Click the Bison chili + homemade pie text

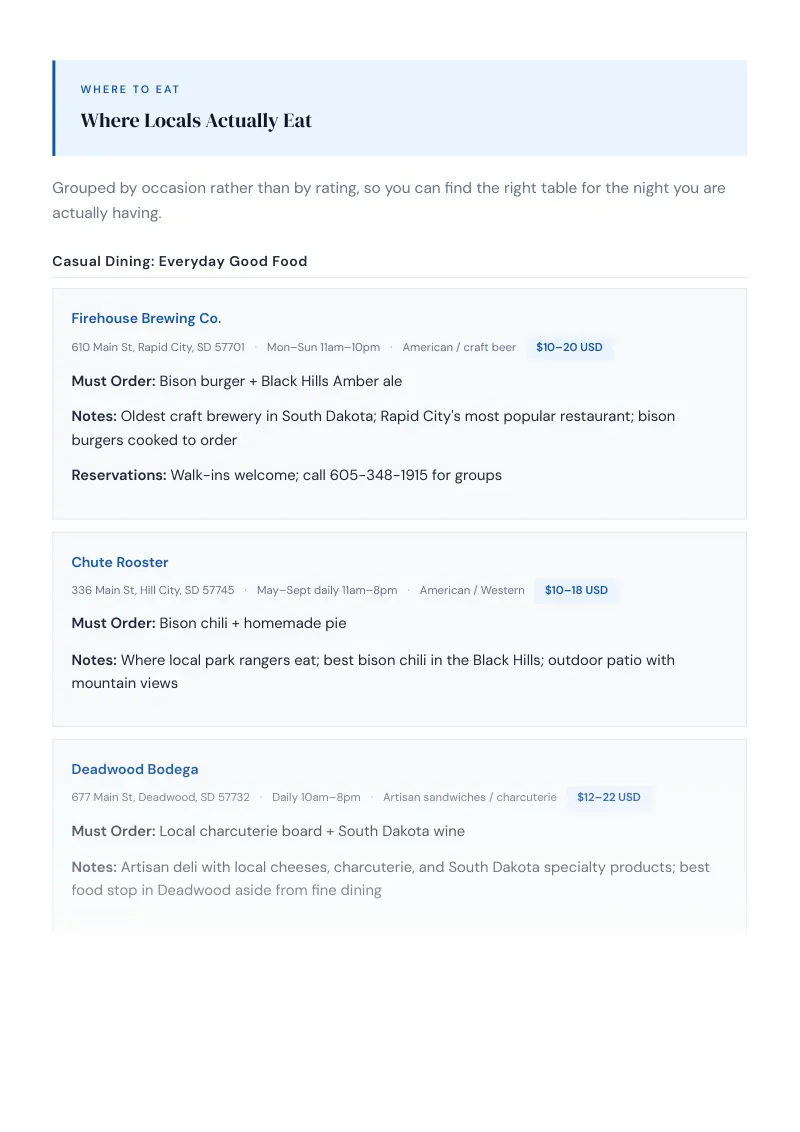(253, 623)
